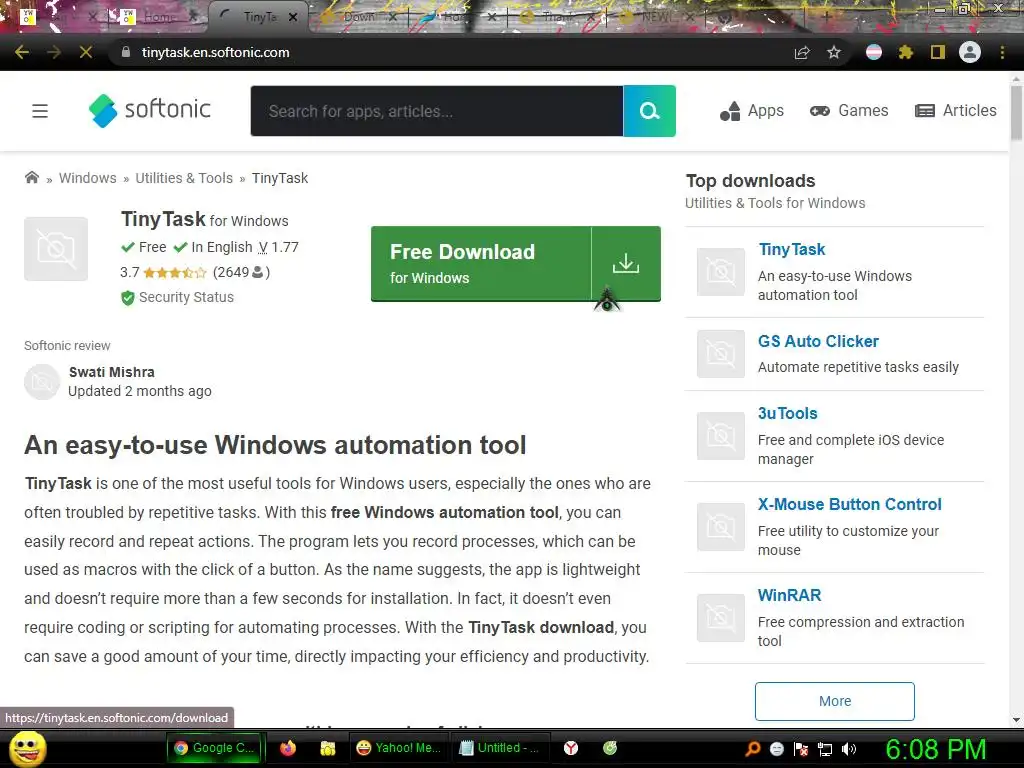The image size is (1024, 768).
Task: Click the Utilities & Tools breadcrumb link
Action: pyautogui.click(x=184, y=178)
